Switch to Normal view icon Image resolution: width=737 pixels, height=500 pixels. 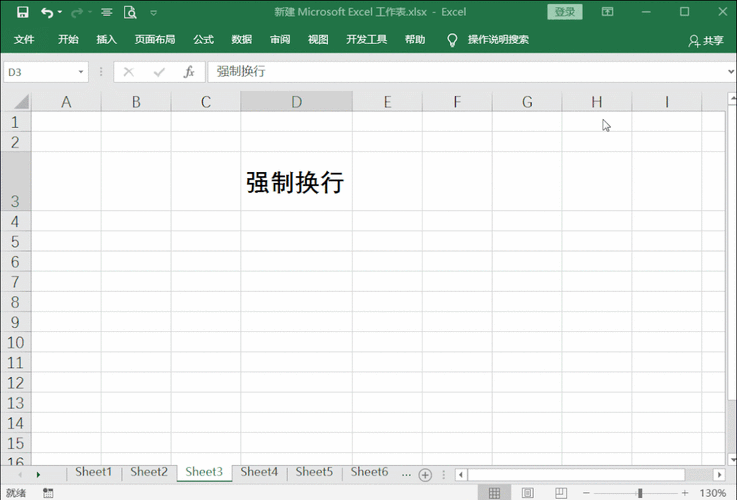[494, 492]
